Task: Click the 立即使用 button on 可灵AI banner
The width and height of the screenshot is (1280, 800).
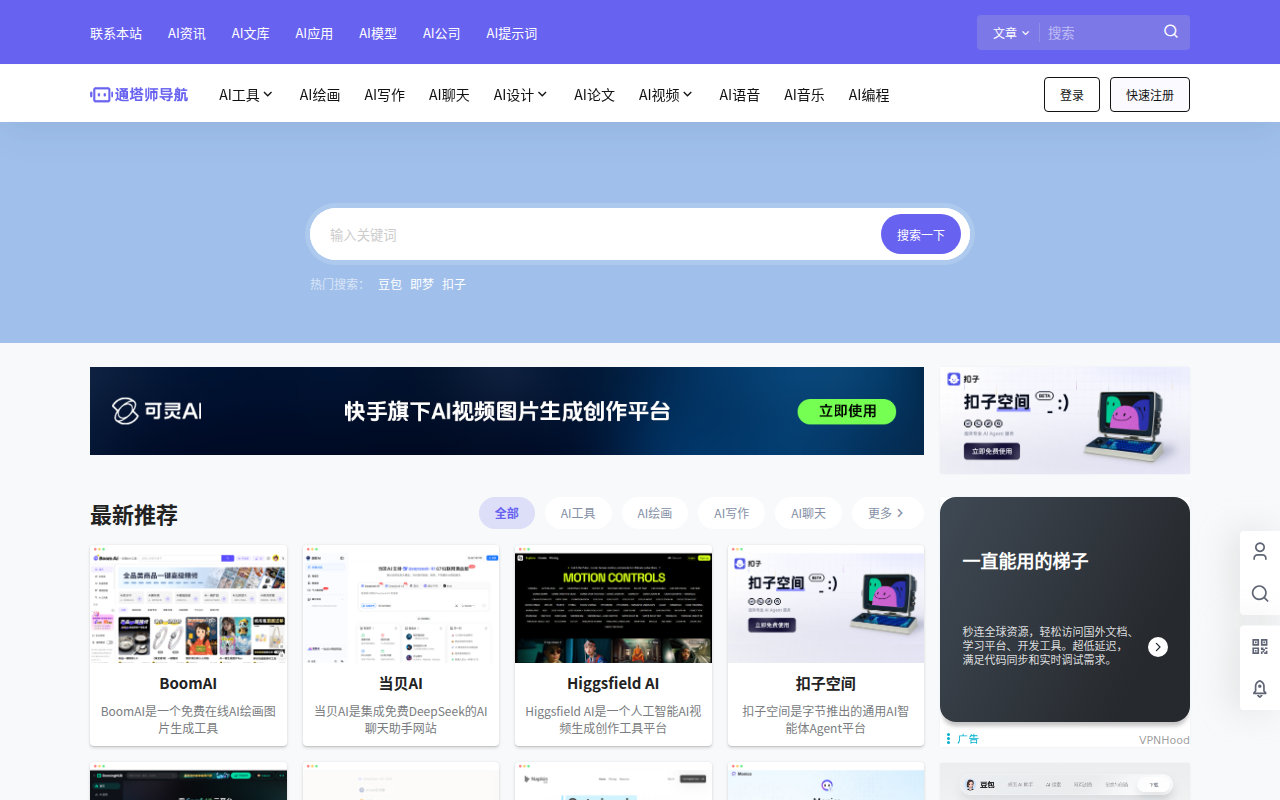Action: pos(847,411)
